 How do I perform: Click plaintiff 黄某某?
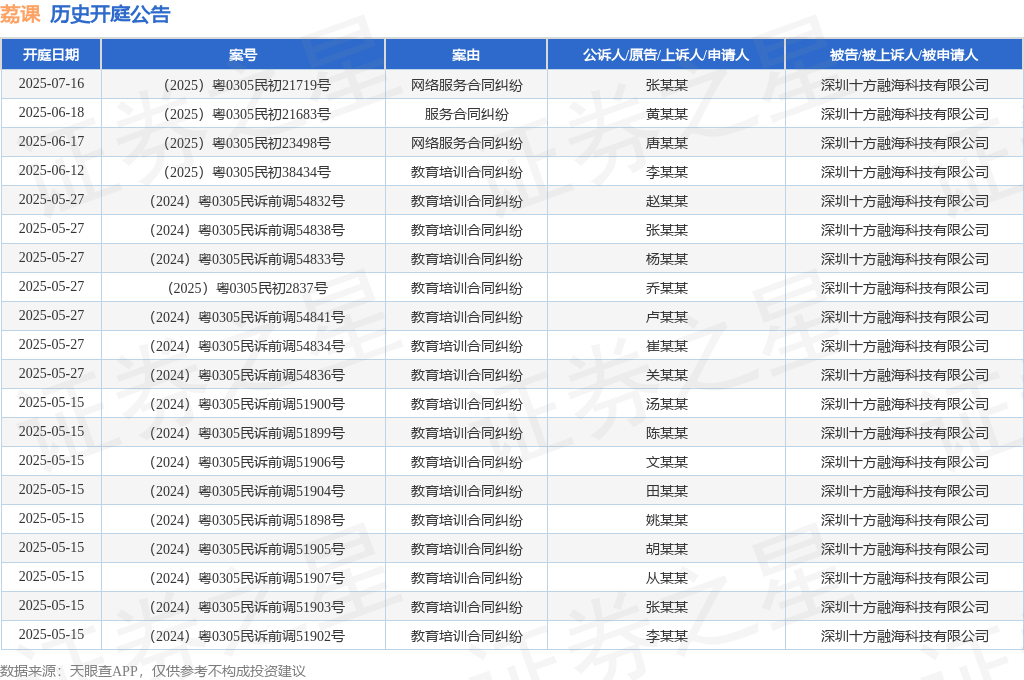pos(666,114)
